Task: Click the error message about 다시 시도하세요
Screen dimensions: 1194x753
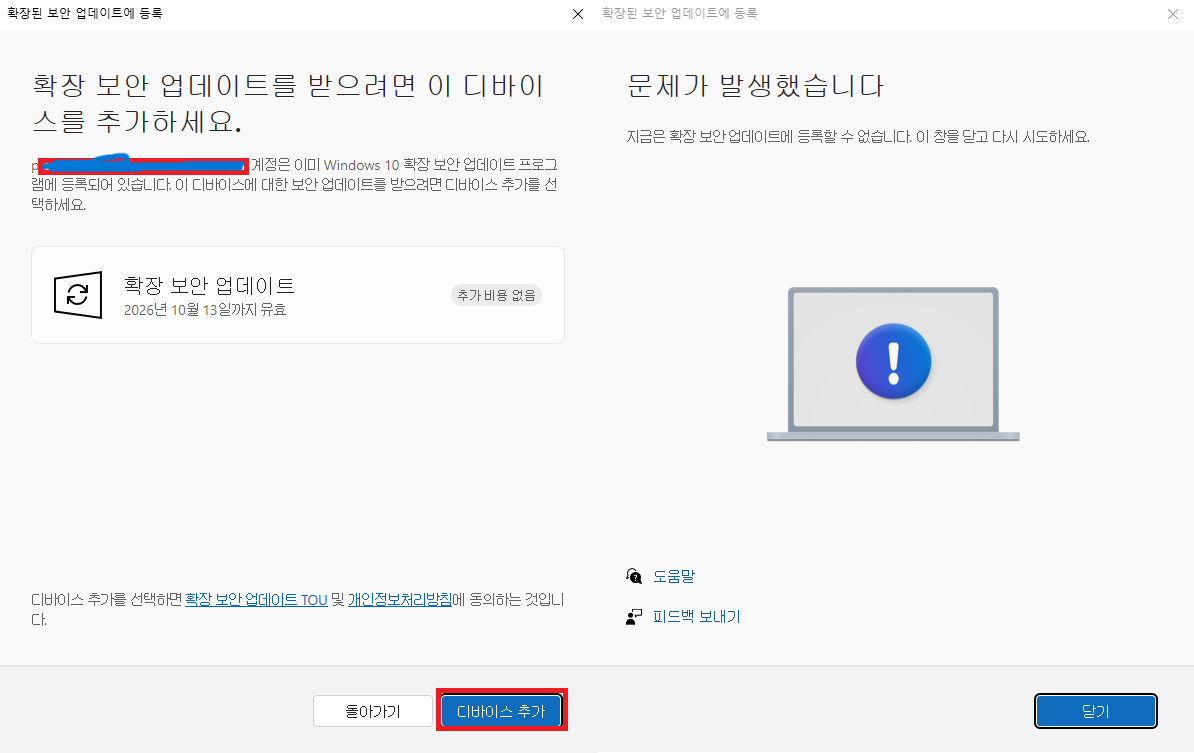Action: [x=858, y=137]
